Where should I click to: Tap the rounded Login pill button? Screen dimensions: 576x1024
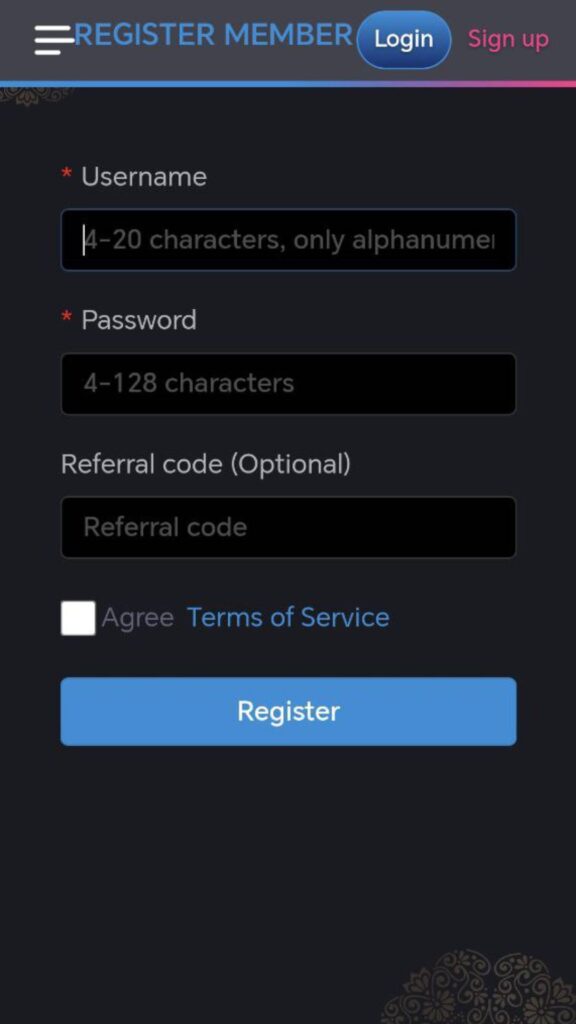pos(403,39)
